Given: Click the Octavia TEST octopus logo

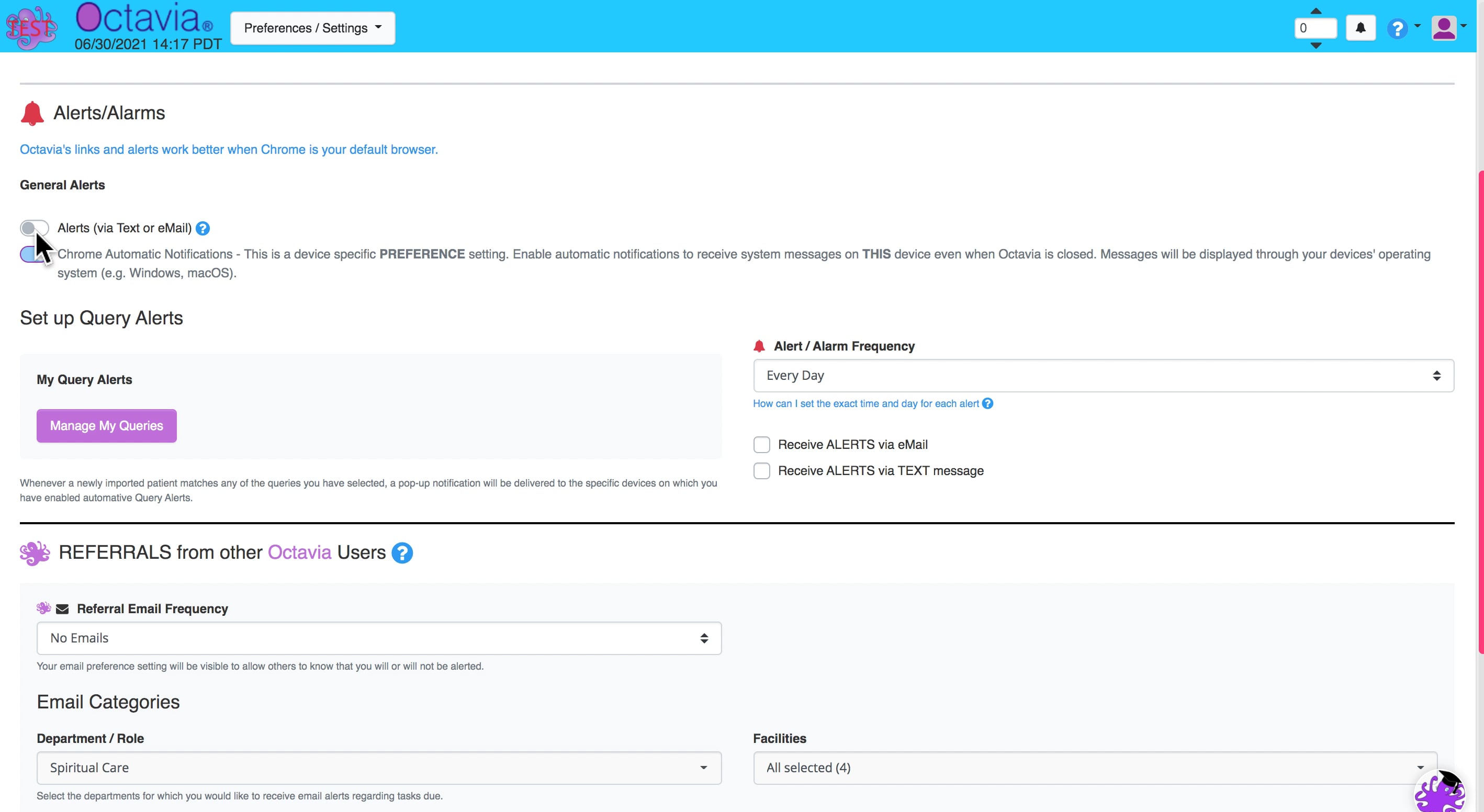Looking at the screenshot, I should (31, 27).
